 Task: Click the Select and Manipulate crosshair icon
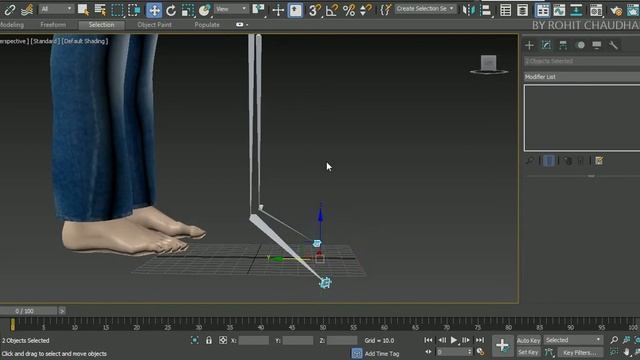pos(278,10)
